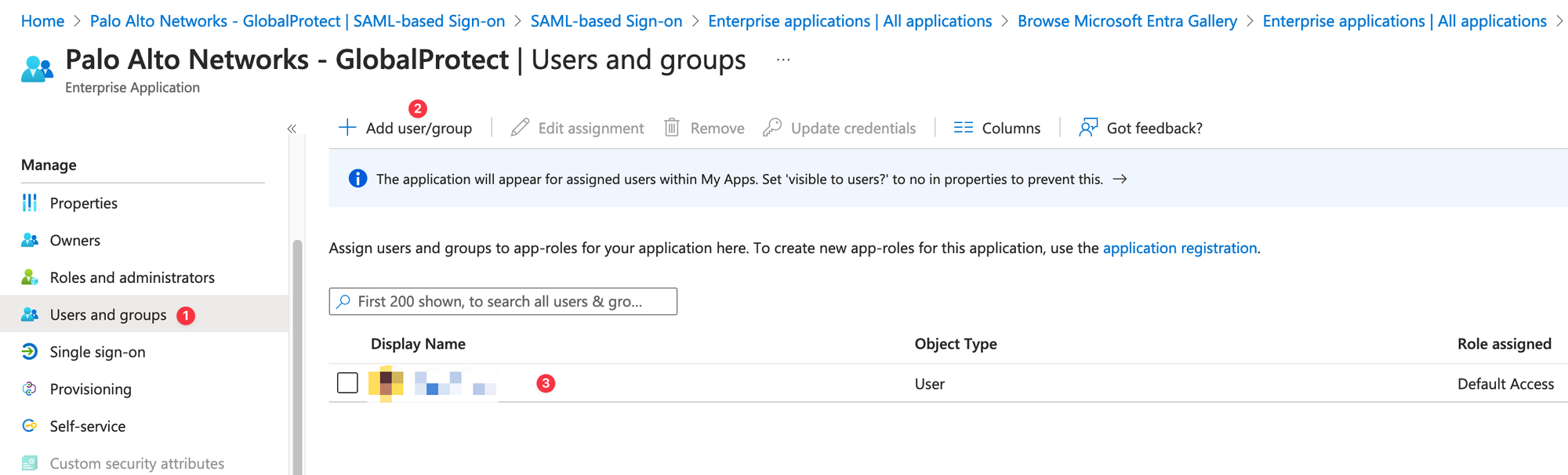Select Roles and administrators menu item
The width and height of the screenshot is (1568, 475).
click(x=132, y=277)
